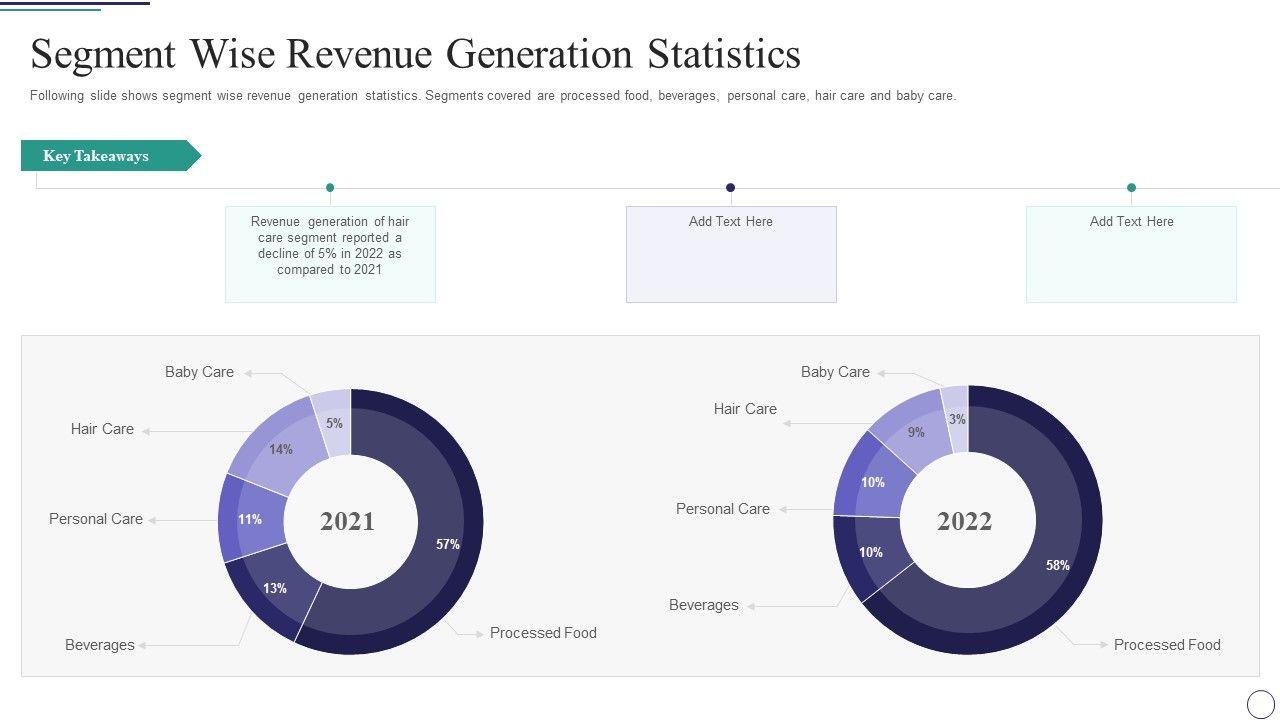Pick the 14% Hair Care slice in 2021 chart
Viewport: 1280px width, 720px height.
pyautogui.click(x=280, y=449)
